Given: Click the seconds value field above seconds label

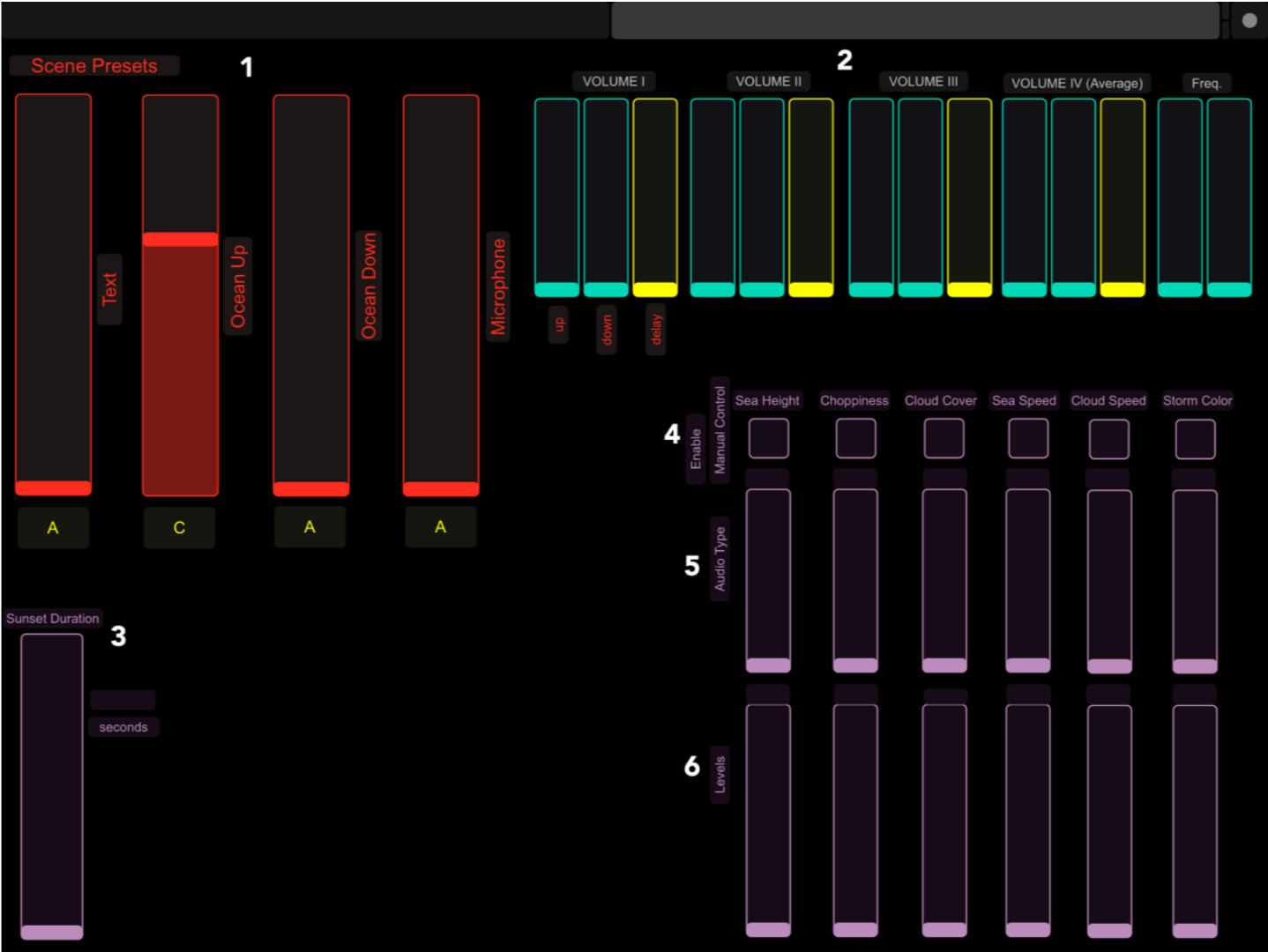Looking at the screenshot, I should coord(123,700).
